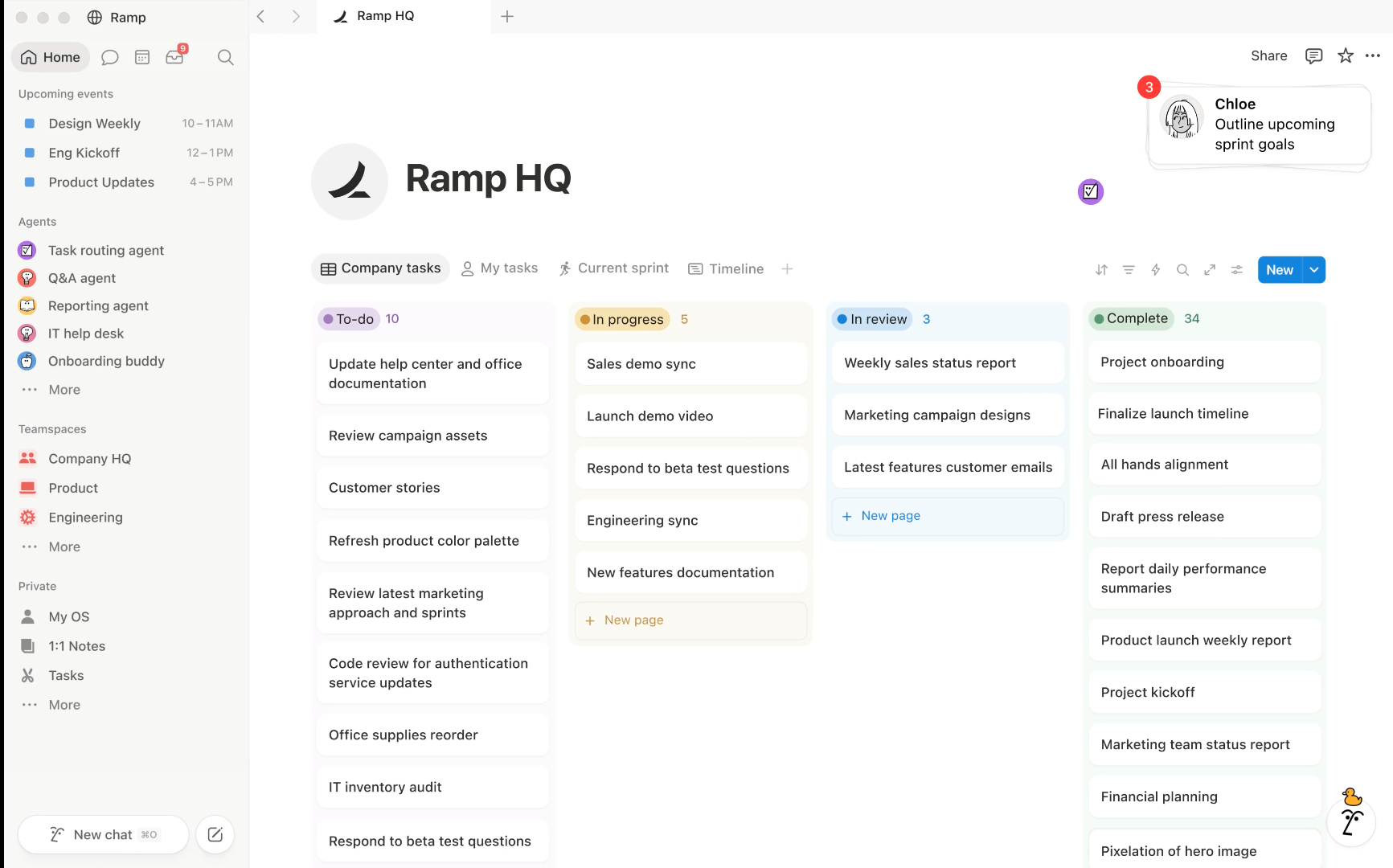Switch to the Company tasks view
The image size is (1393, 868).
(x=381, y=268)
